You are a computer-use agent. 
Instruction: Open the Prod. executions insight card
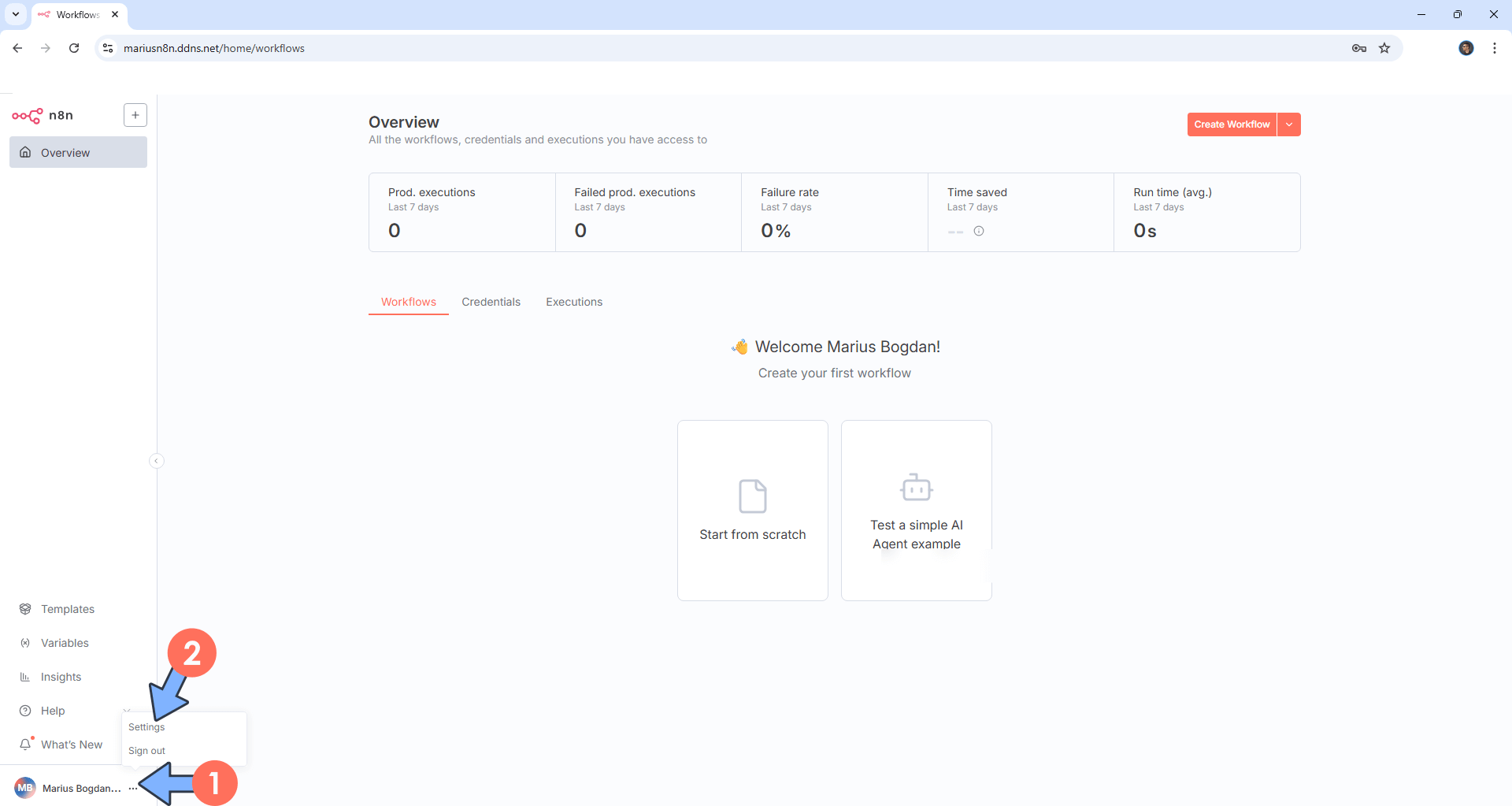[x=462, y=213]
